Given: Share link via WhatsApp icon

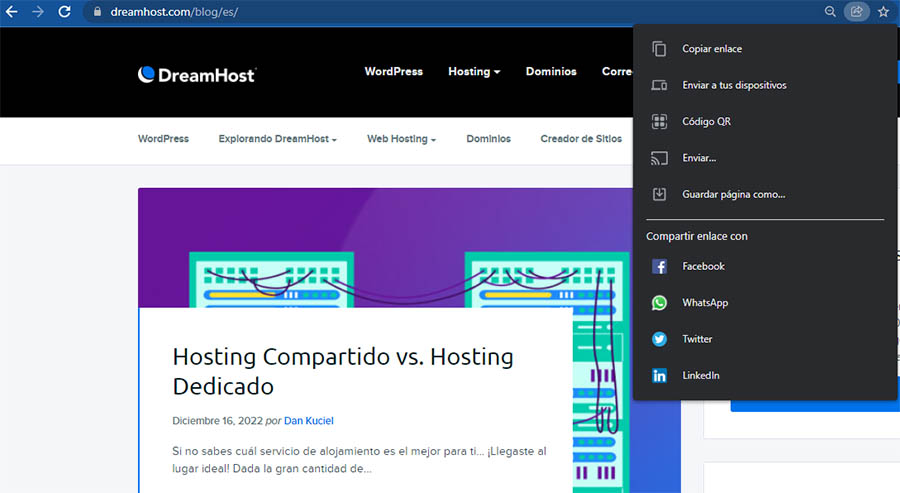Looking at the screenshot, I should pyautogui.click(x=659, y=303).
